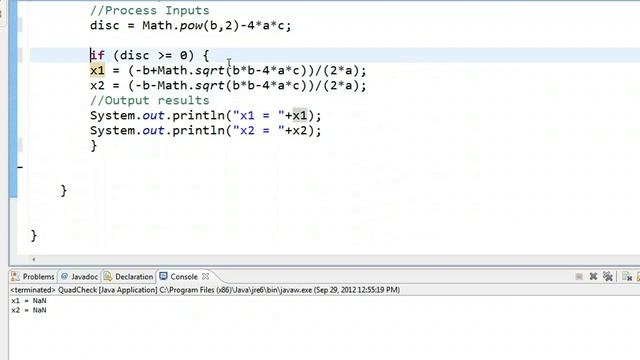
Task: Click the //Process Inputs comment
Action: click(150, 11)
